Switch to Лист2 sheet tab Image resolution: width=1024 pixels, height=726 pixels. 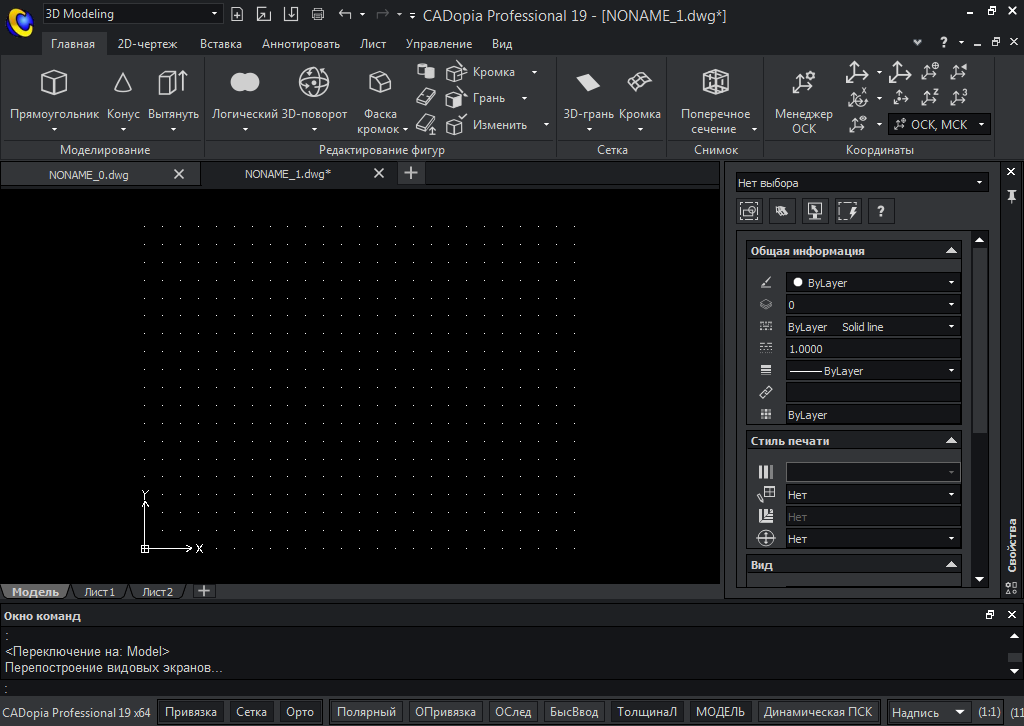[x=157, y=592]
